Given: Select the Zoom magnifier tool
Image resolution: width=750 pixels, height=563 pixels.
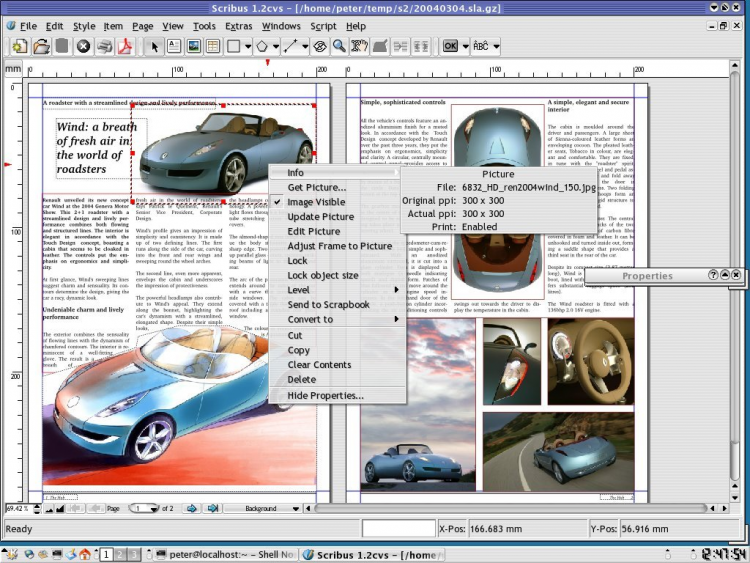Looking at the screenshot, I should coord(339,46).
